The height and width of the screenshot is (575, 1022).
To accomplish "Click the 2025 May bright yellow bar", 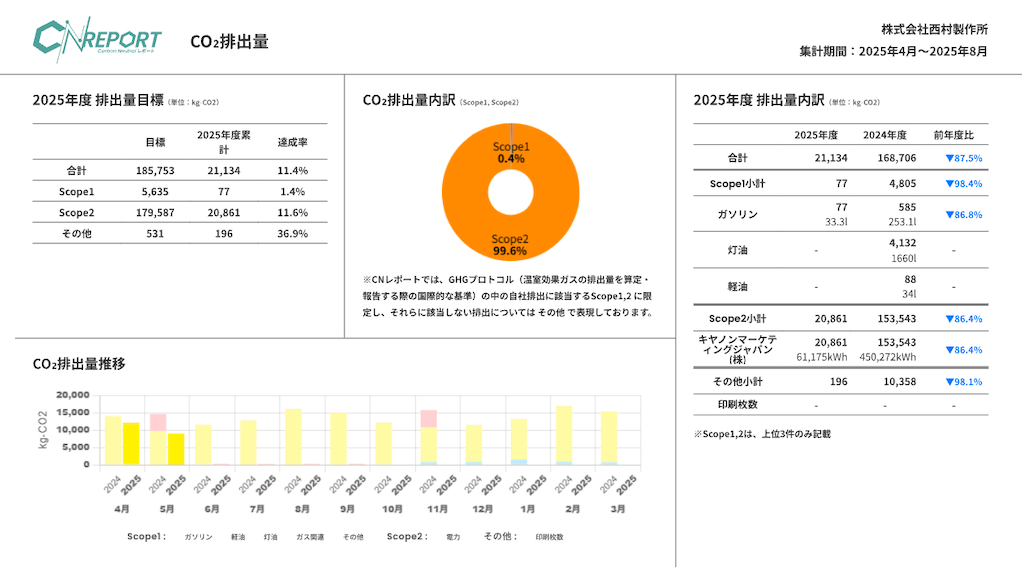I will (x=176, y=448).
